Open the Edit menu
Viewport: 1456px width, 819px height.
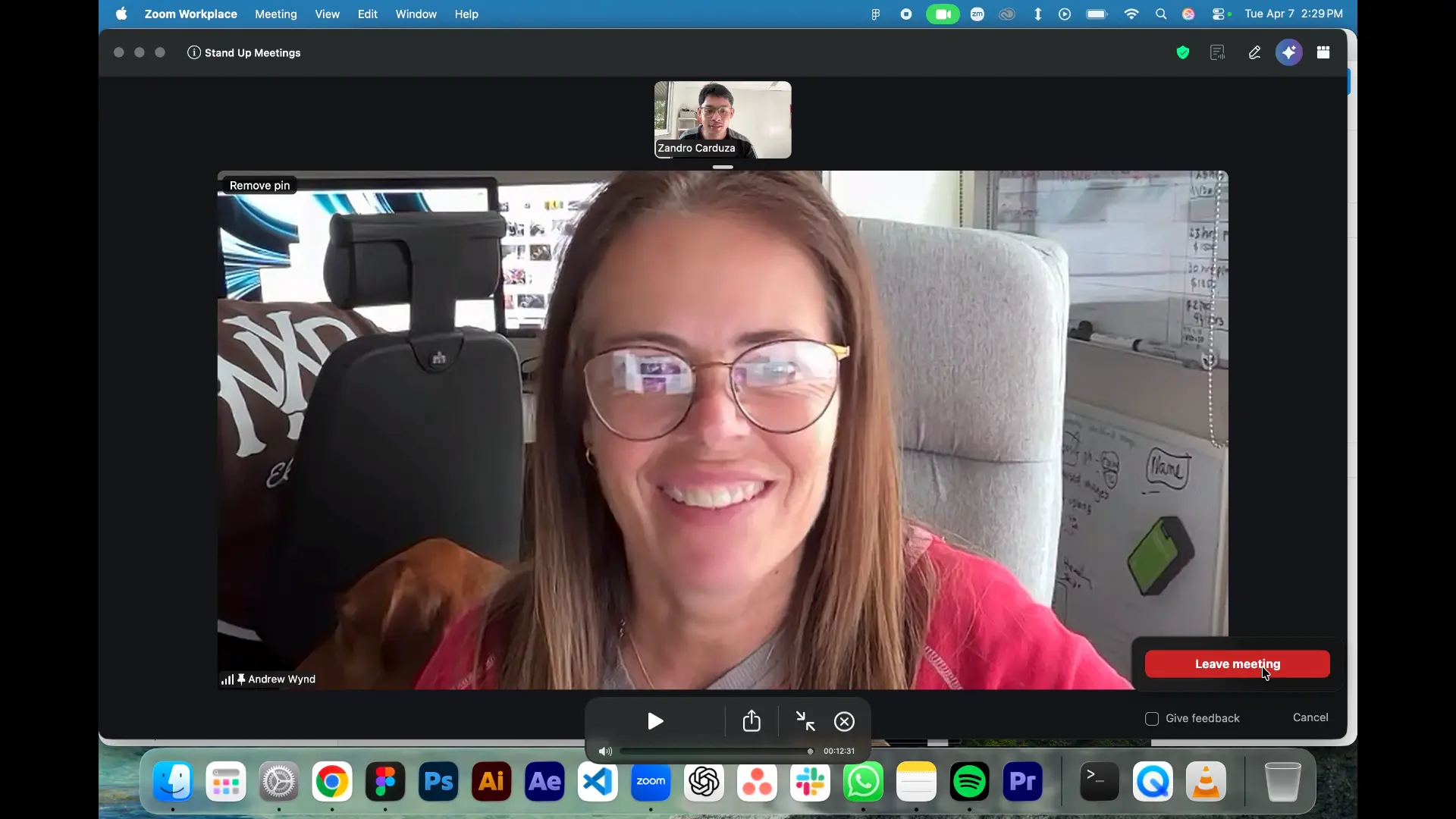(x=368, y=14)
